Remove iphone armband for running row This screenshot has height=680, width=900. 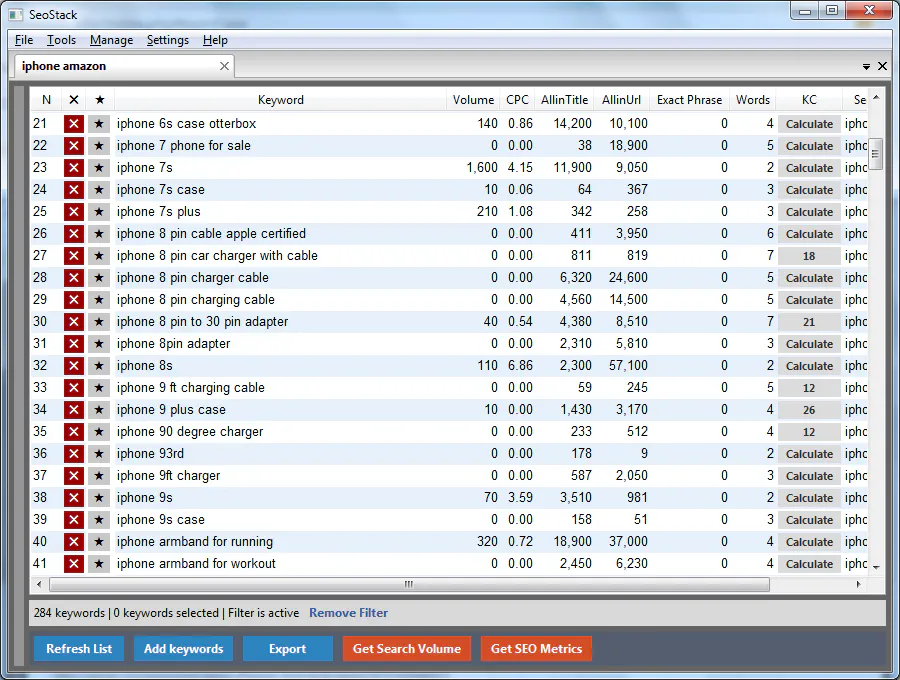[73, 542]
